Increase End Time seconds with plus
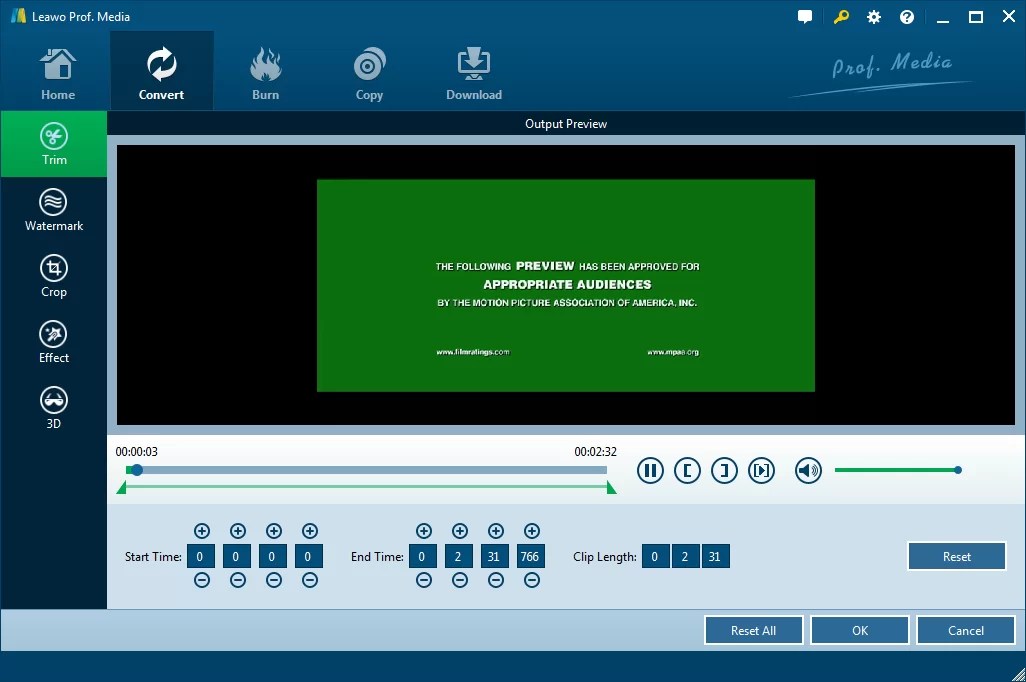Viewport: 1026px width, 682px height. point(495,531)
